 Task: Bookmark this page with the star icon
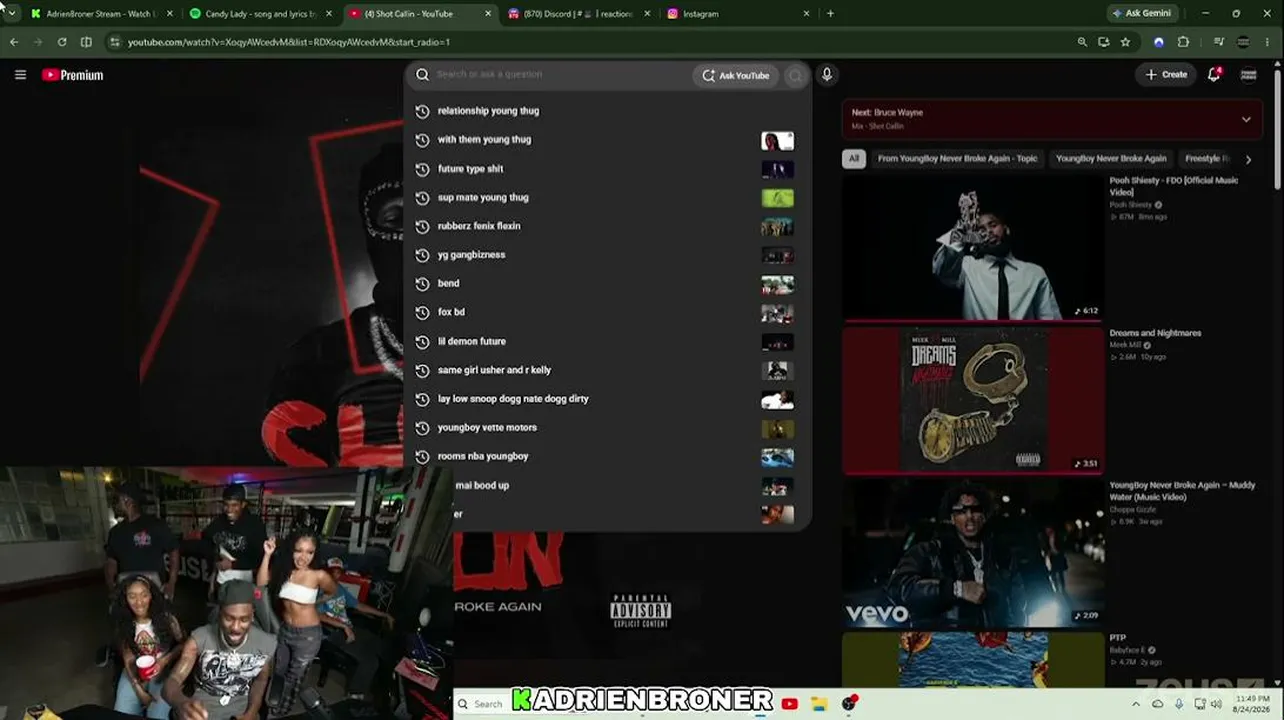[x=1125, y=42]
